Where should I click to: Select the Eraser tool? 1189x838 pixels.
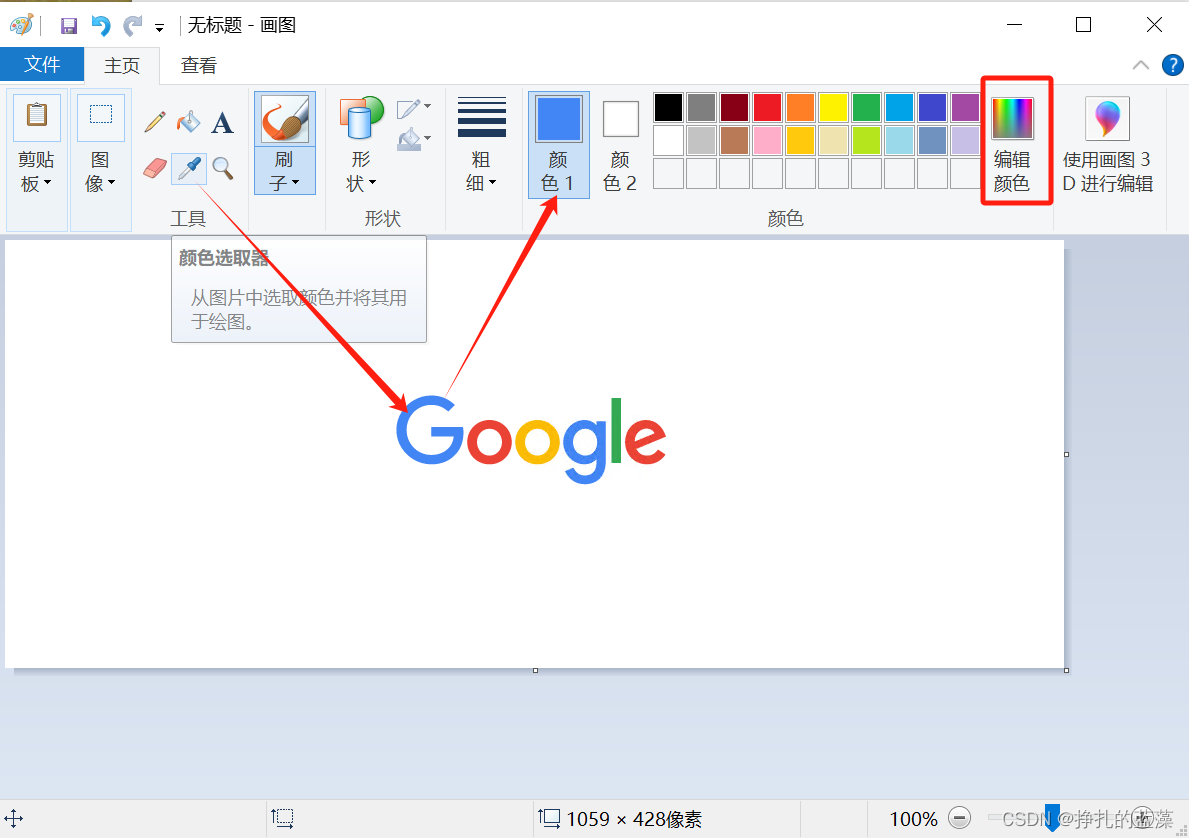coord(155,168)
